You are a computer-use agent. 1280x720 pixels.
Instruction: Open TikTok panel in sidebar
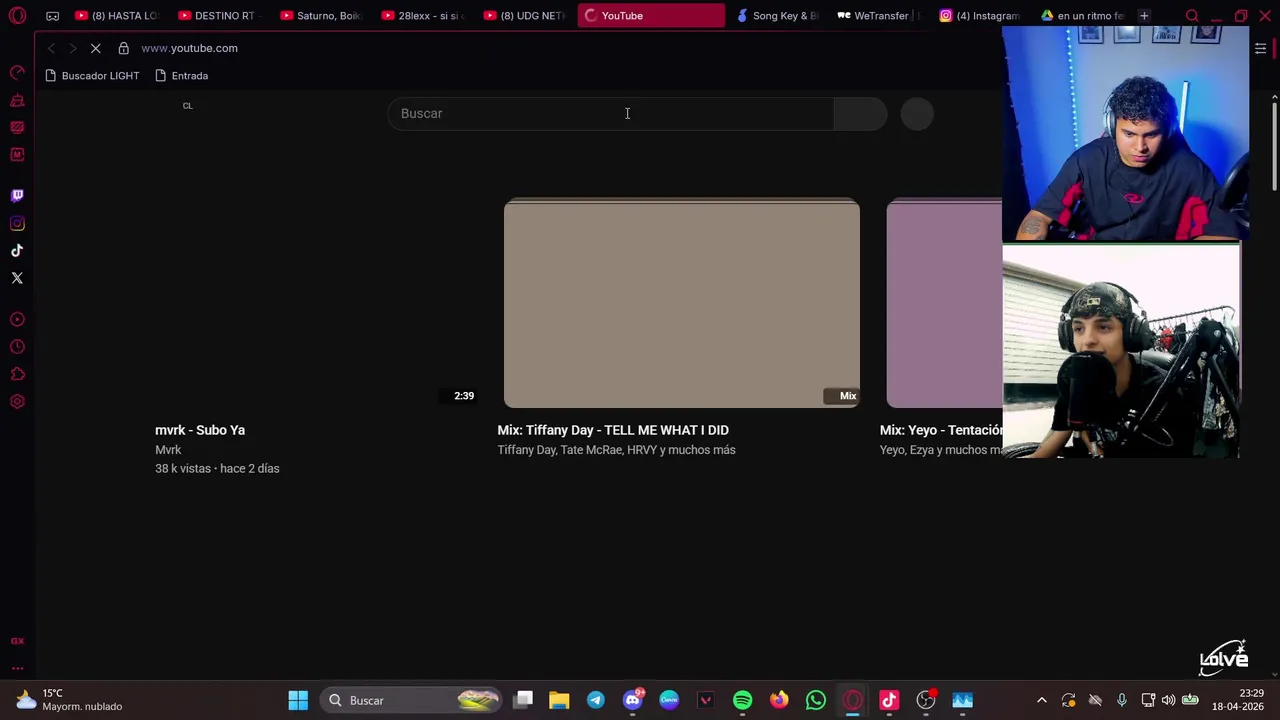point(17,250)
